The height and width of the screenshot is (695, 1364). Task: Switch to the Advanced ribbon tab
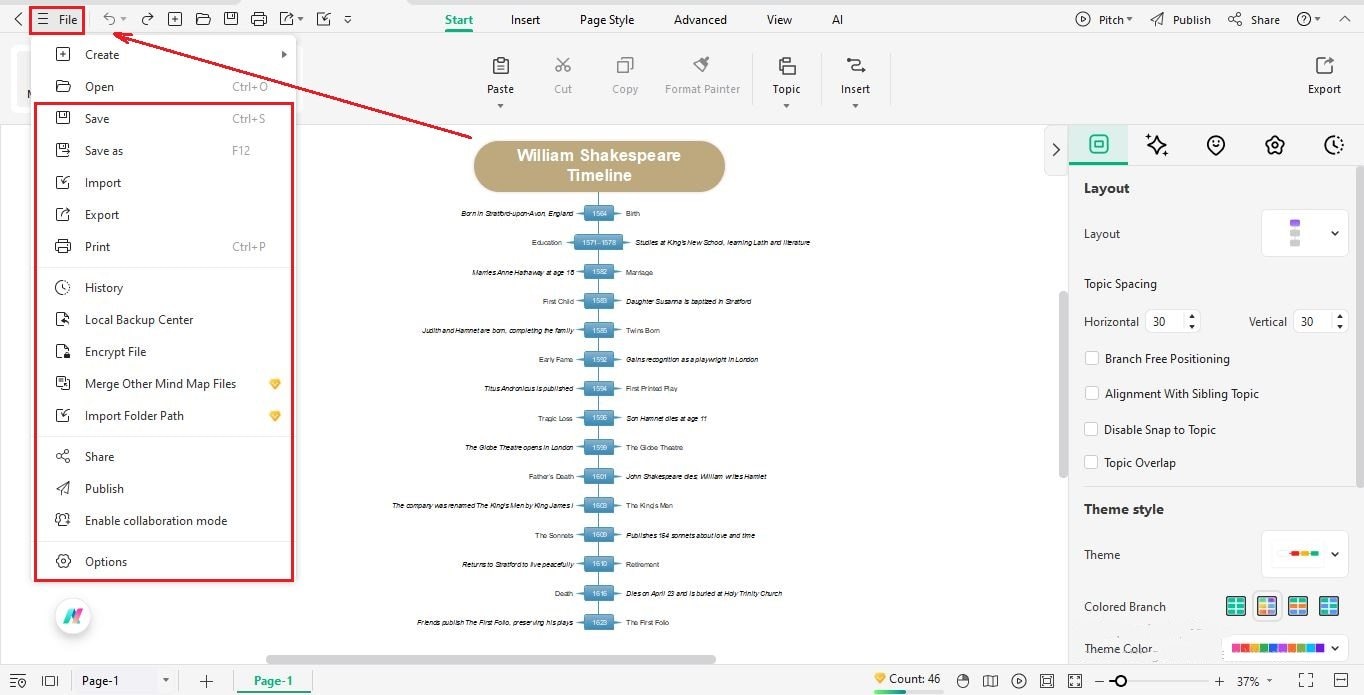click(x=700, y=19)
